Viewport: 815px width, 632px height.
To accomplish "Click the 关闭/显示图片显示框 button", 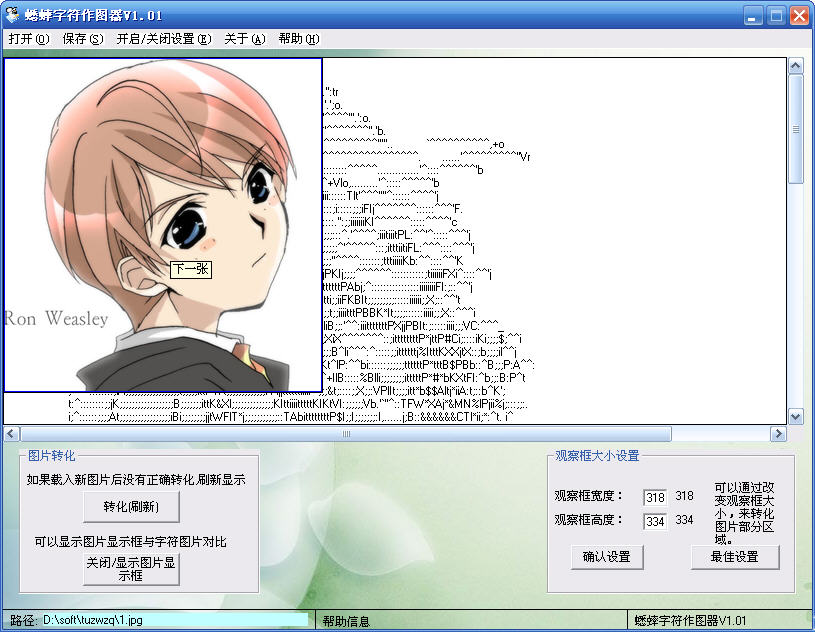I will (131, 570).
